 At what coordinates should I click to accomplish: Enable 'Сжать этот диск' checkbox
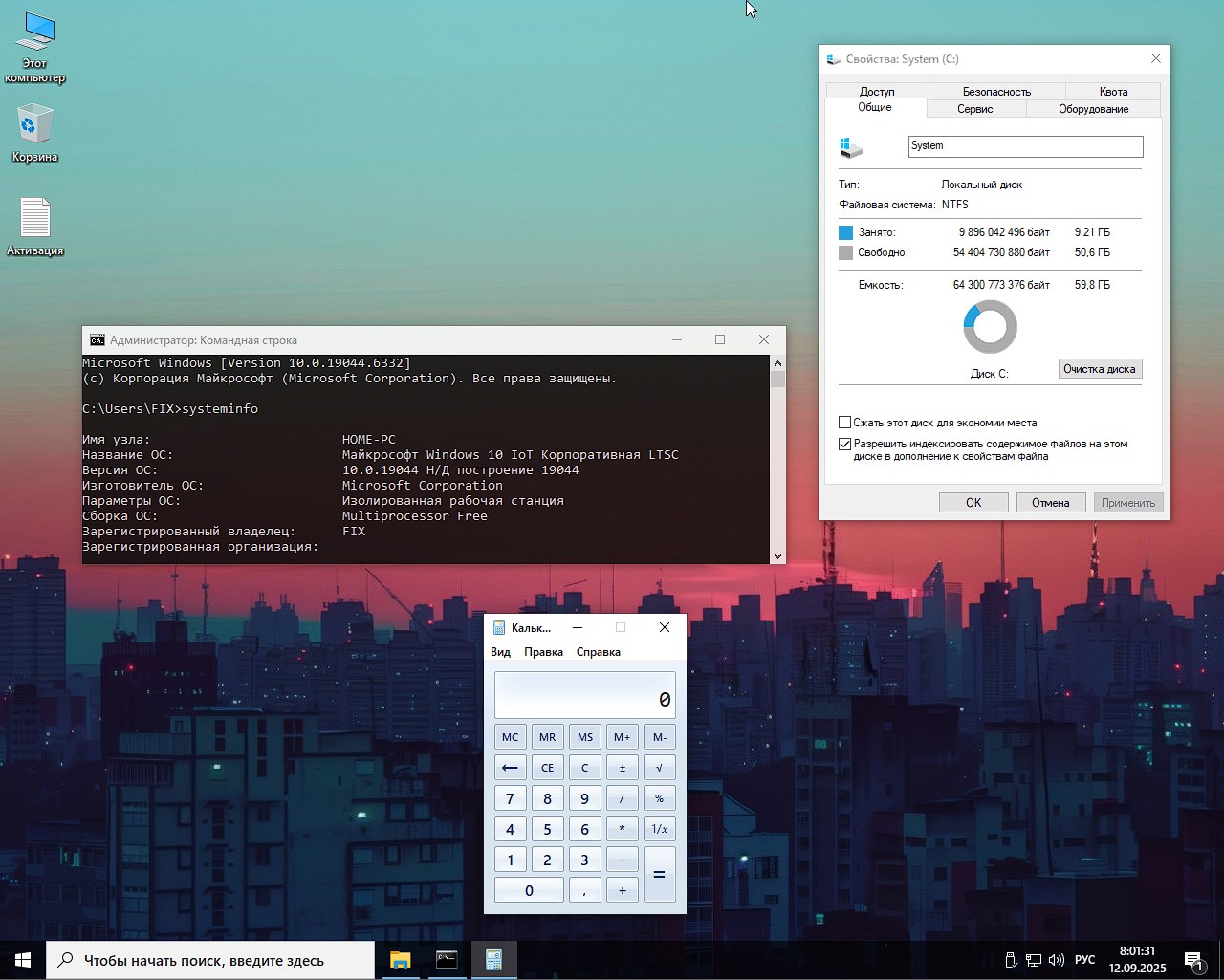[x=845, y=423]
